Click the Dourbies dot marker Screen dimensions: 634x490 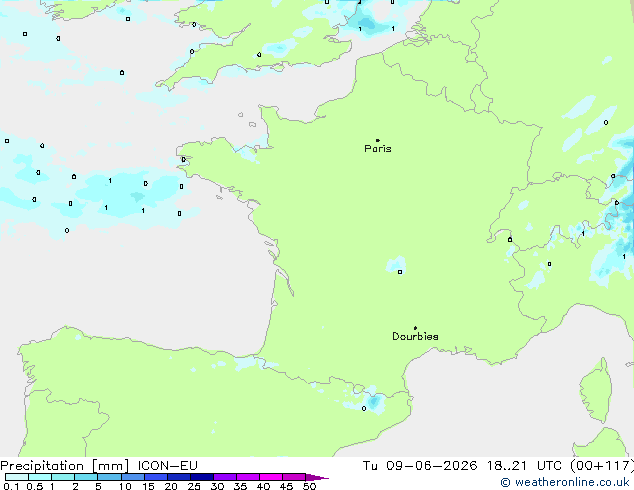click(415, 328)
